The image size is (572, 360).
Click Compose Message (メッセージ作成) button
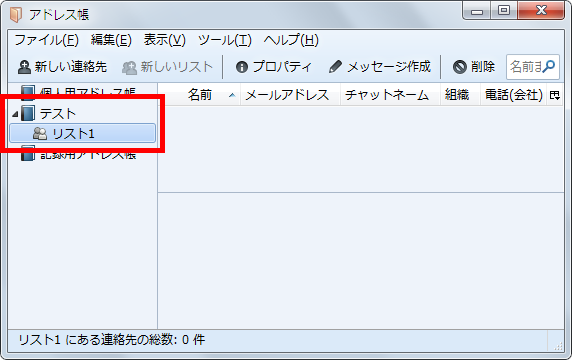click(380, 67)
